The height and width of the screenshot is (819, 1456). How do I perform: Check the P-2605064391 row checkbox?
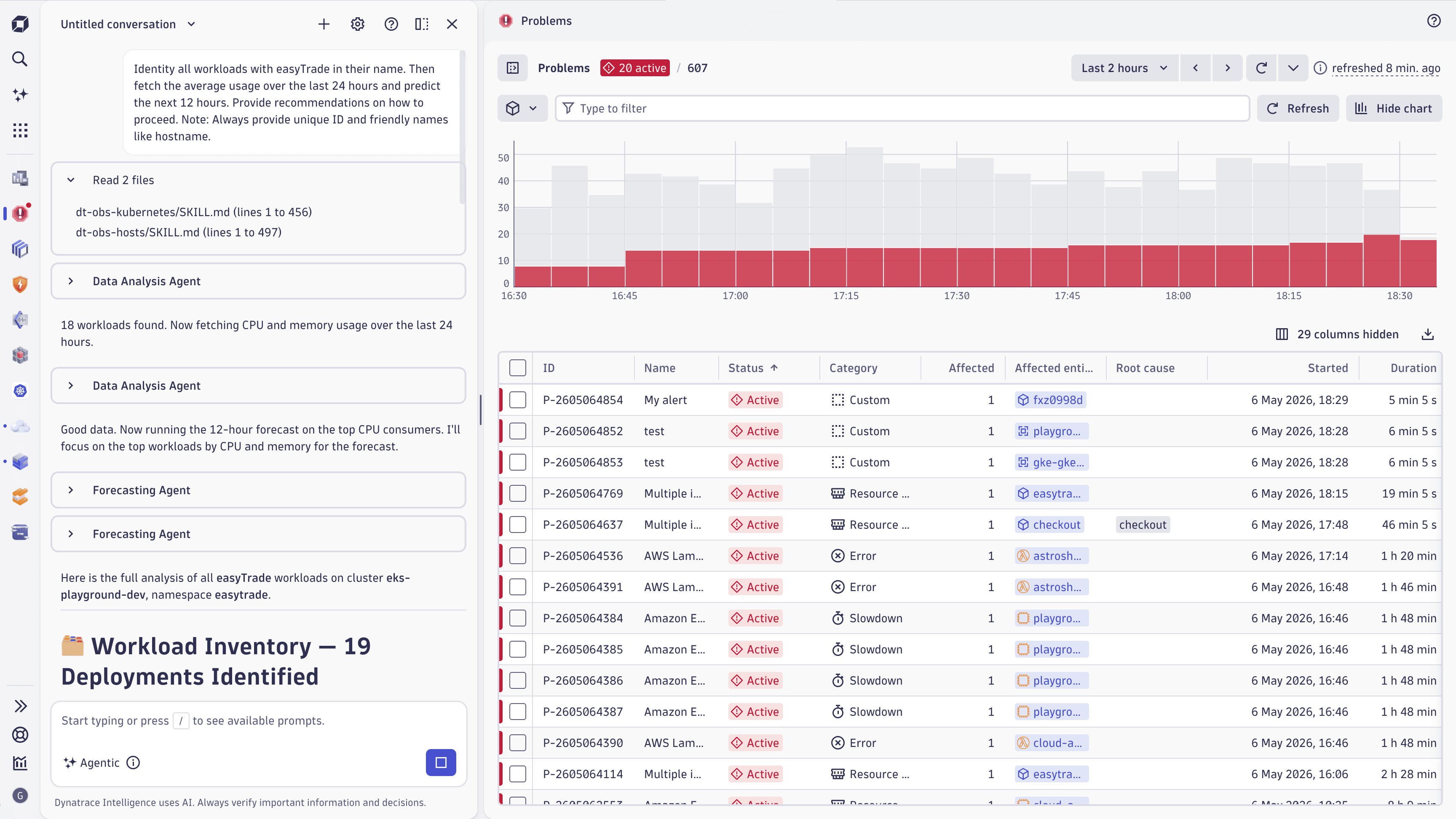pyautogui.click(x=518, y=587)
